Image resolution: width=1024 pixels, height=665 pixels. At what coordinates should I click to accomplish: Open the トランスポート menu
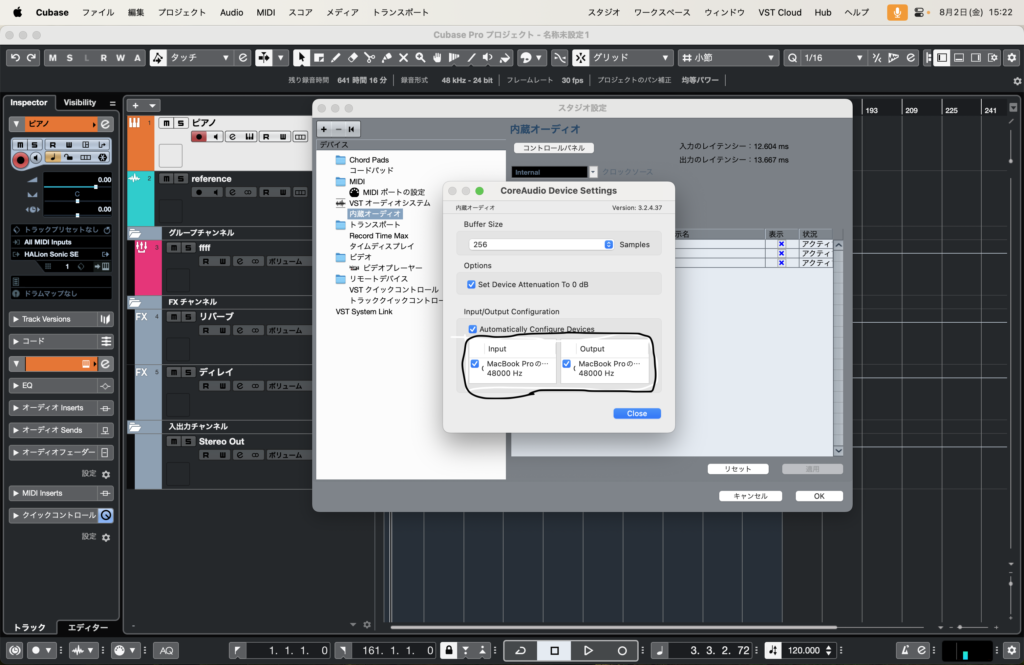(400, 12)
